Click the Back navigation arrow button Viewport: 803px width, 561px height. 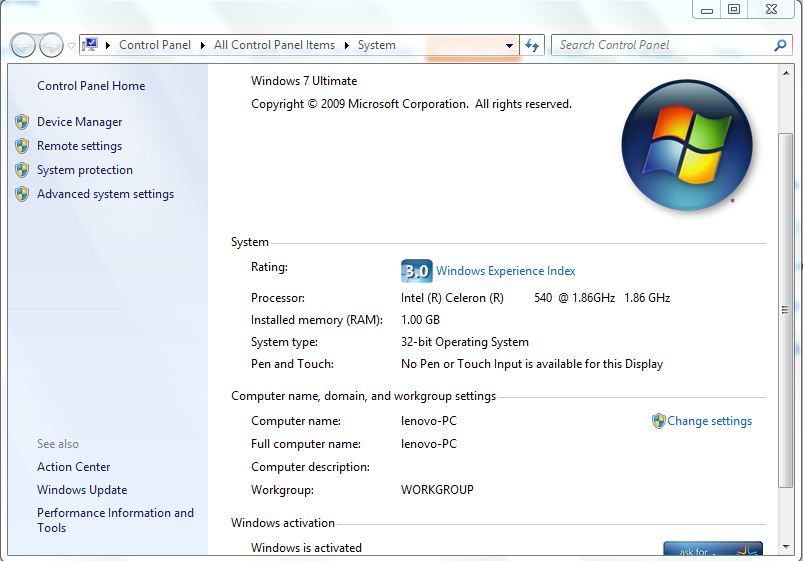coord(23,46)
